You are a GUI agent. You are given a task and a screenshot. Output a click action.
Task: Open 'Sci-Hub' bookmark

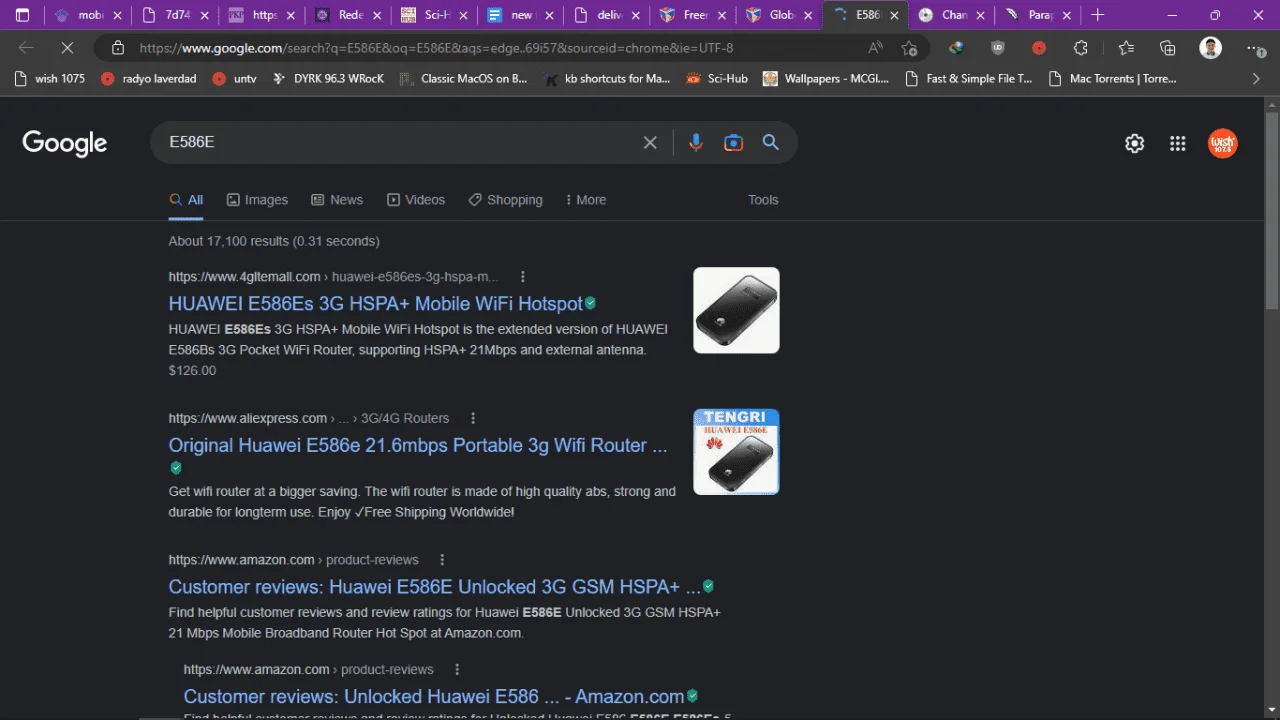click(x=717, y=78)
